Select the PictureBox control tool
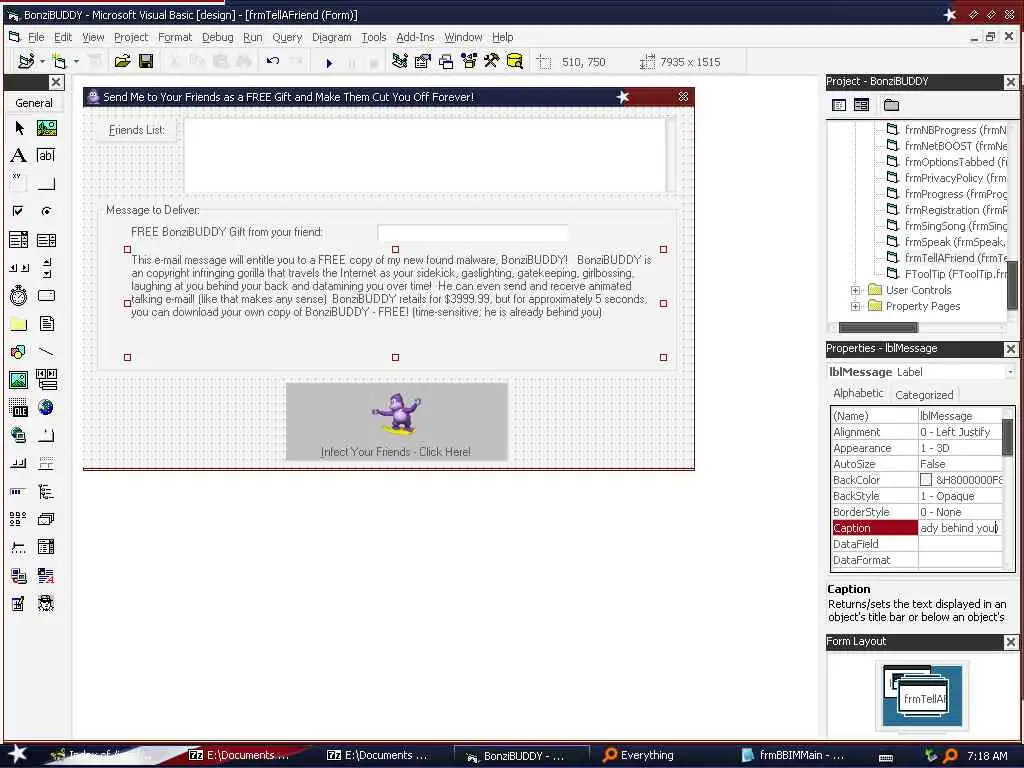 pyautogui.click(x=46, y=128)
